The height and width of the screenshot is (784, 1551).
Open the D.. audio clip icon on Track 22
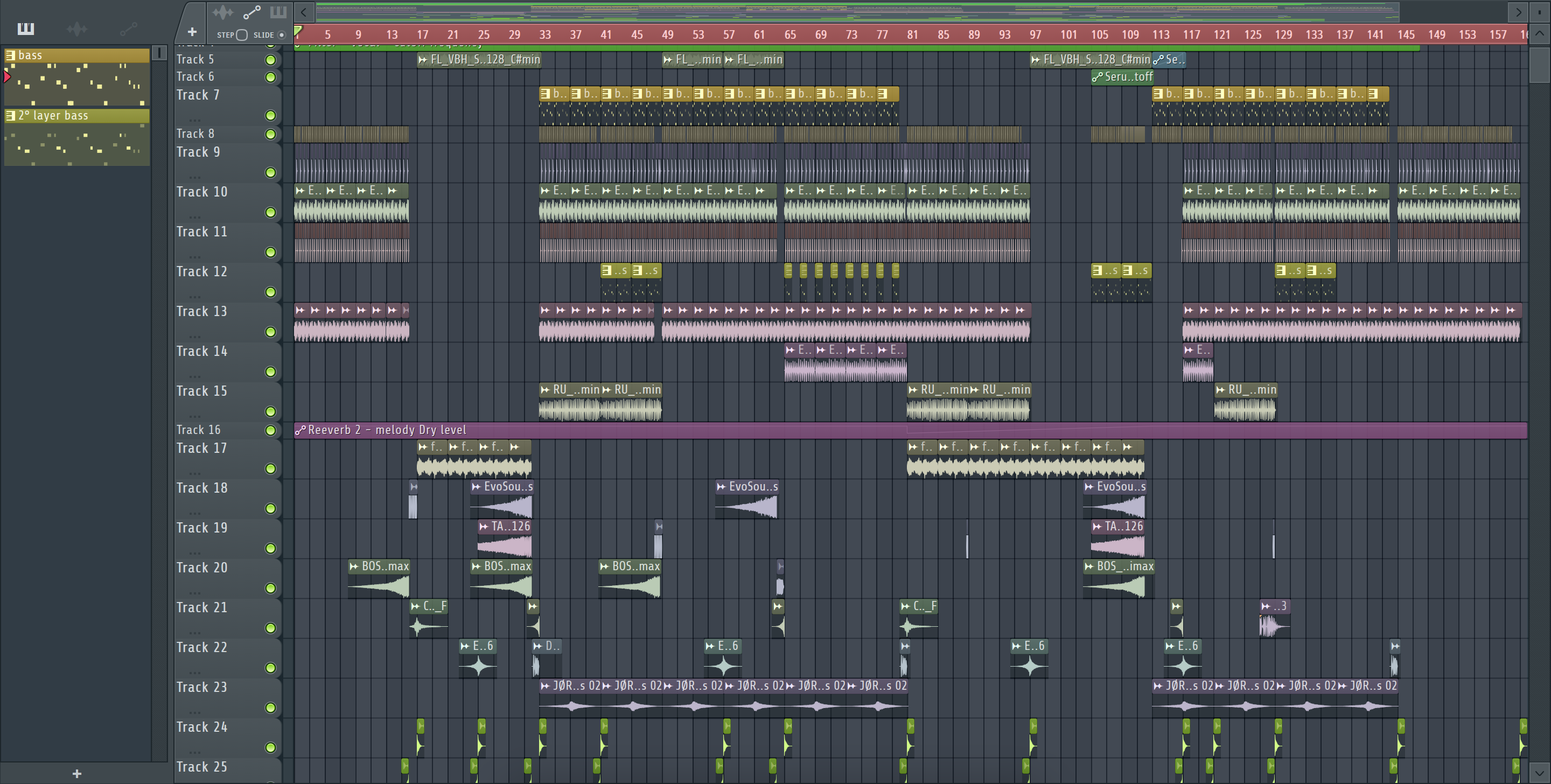point(537,646)
